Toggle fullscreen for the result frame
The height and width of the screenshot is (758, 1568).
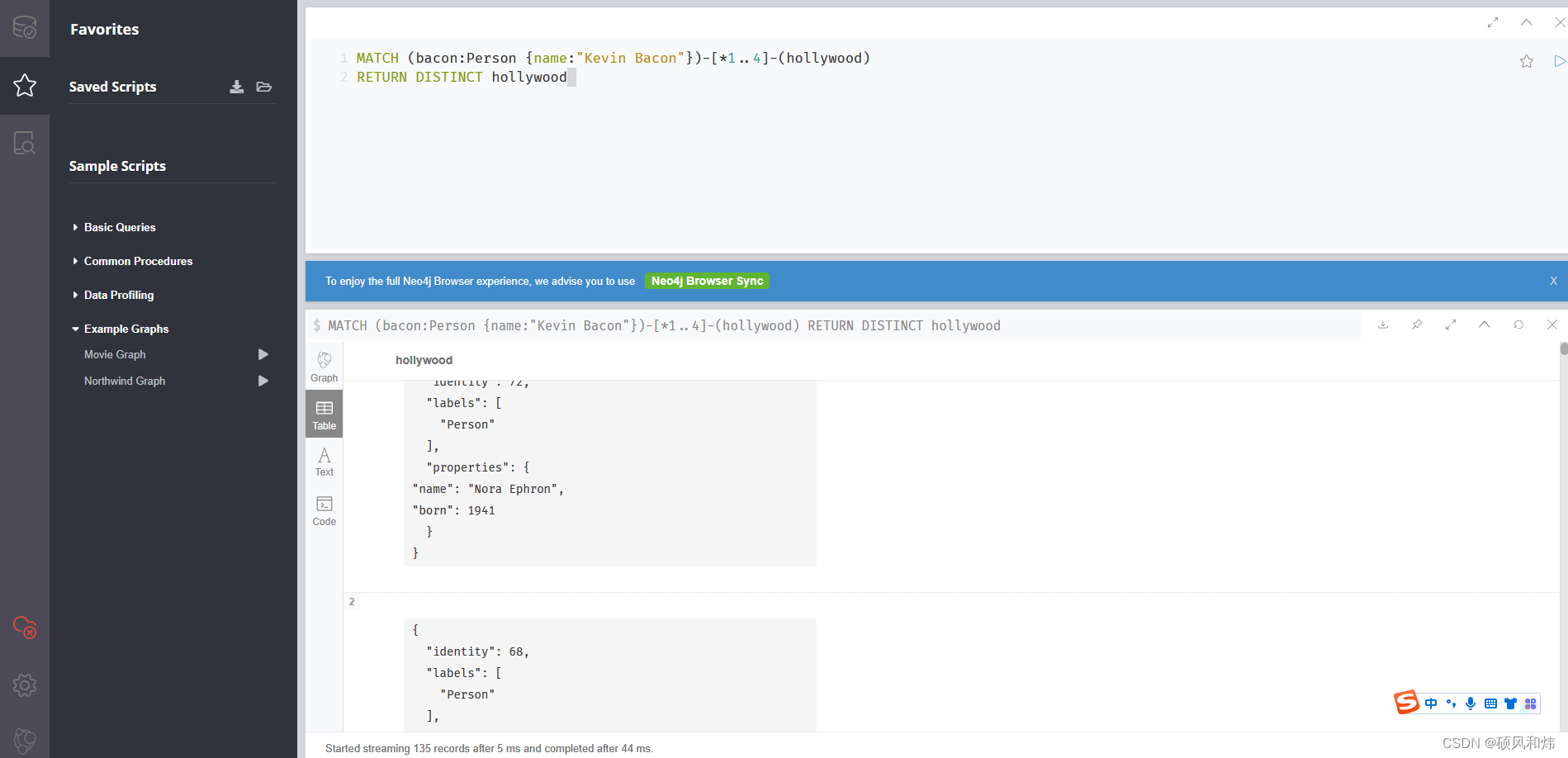coord(1451,325)
